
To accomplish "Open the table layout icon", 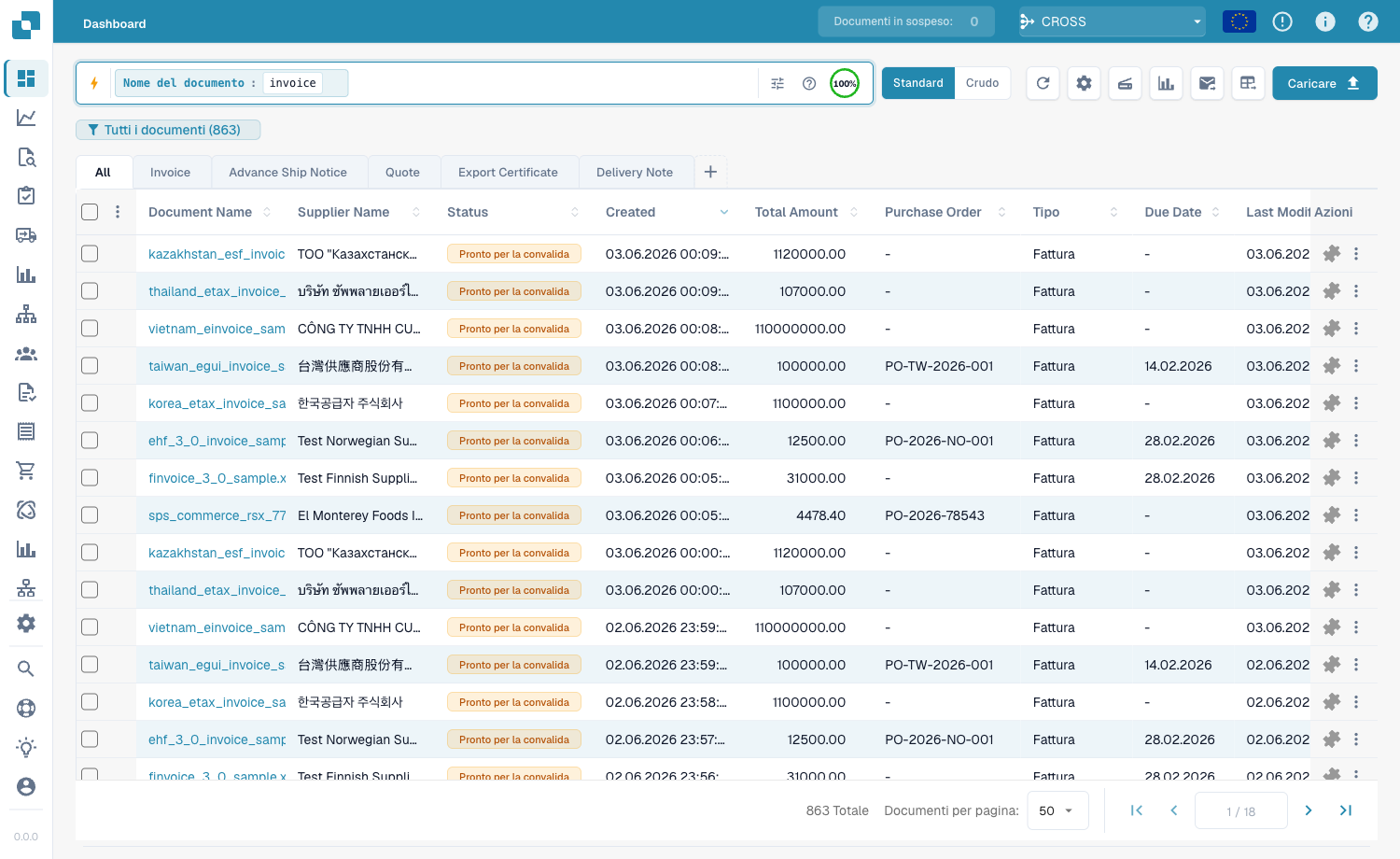I will [x=1248, y=83].
